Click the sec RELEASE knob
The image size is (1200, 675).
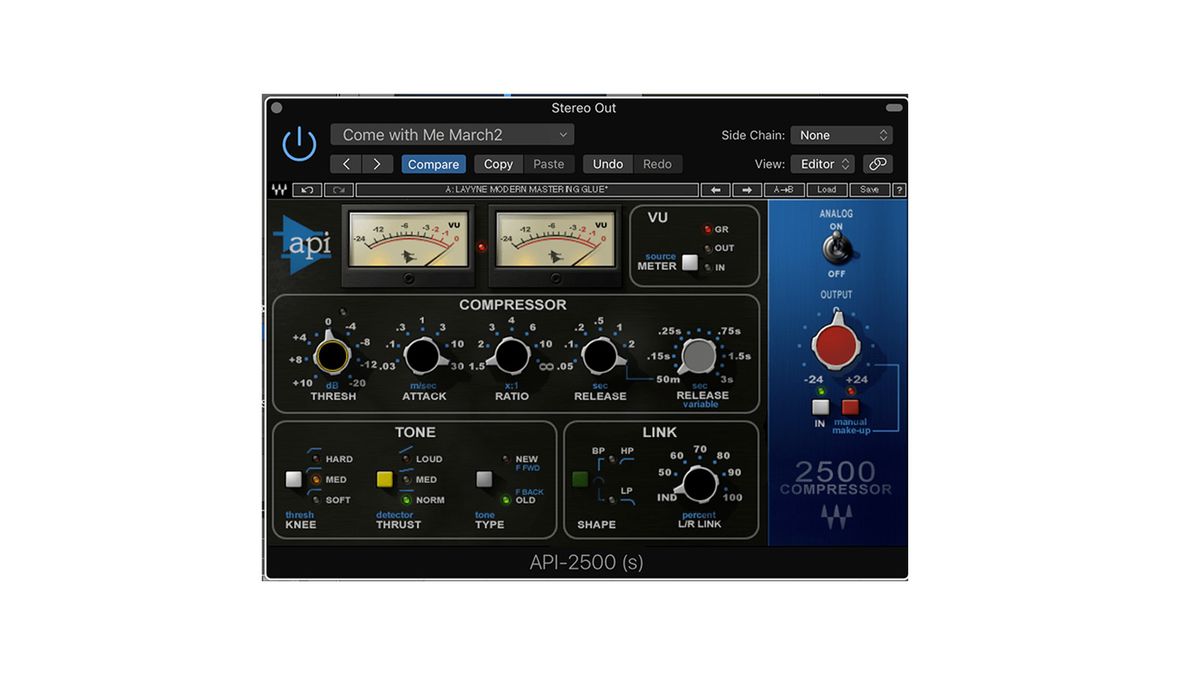click(x=599, y=355)
